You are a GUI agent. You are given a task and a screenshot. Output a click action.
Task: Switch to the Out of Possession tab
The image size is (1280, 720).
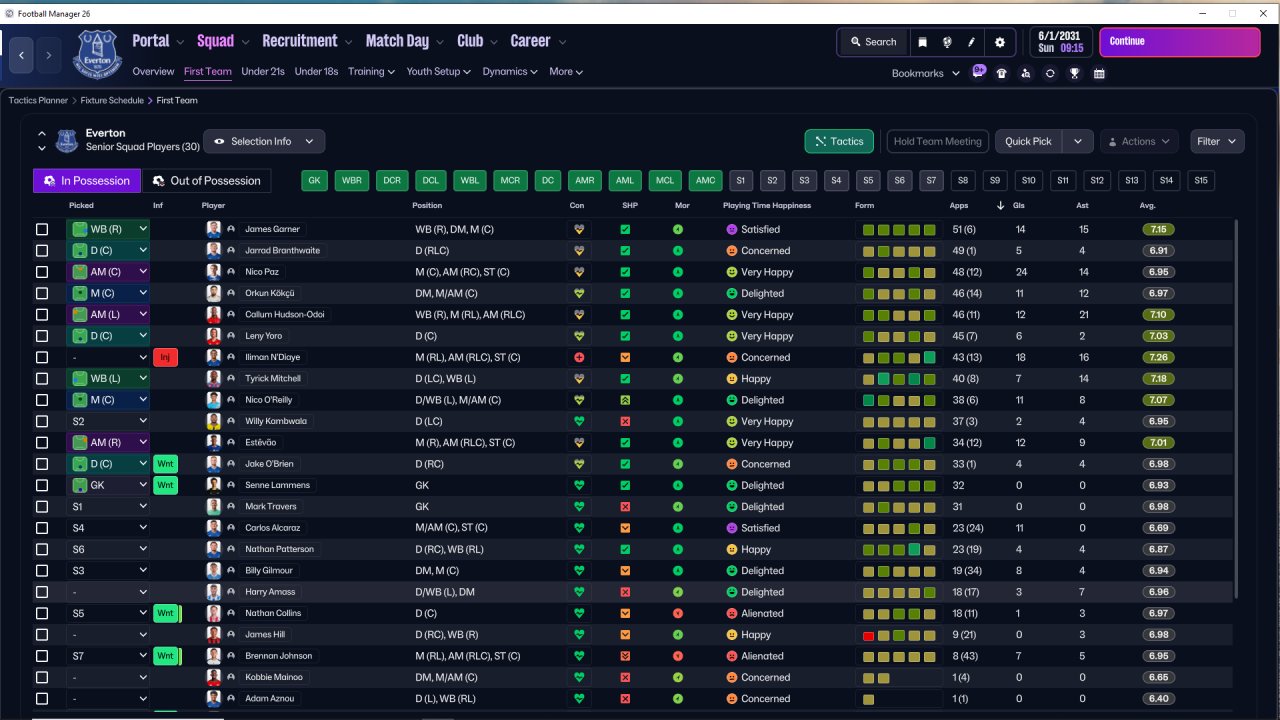206,181
